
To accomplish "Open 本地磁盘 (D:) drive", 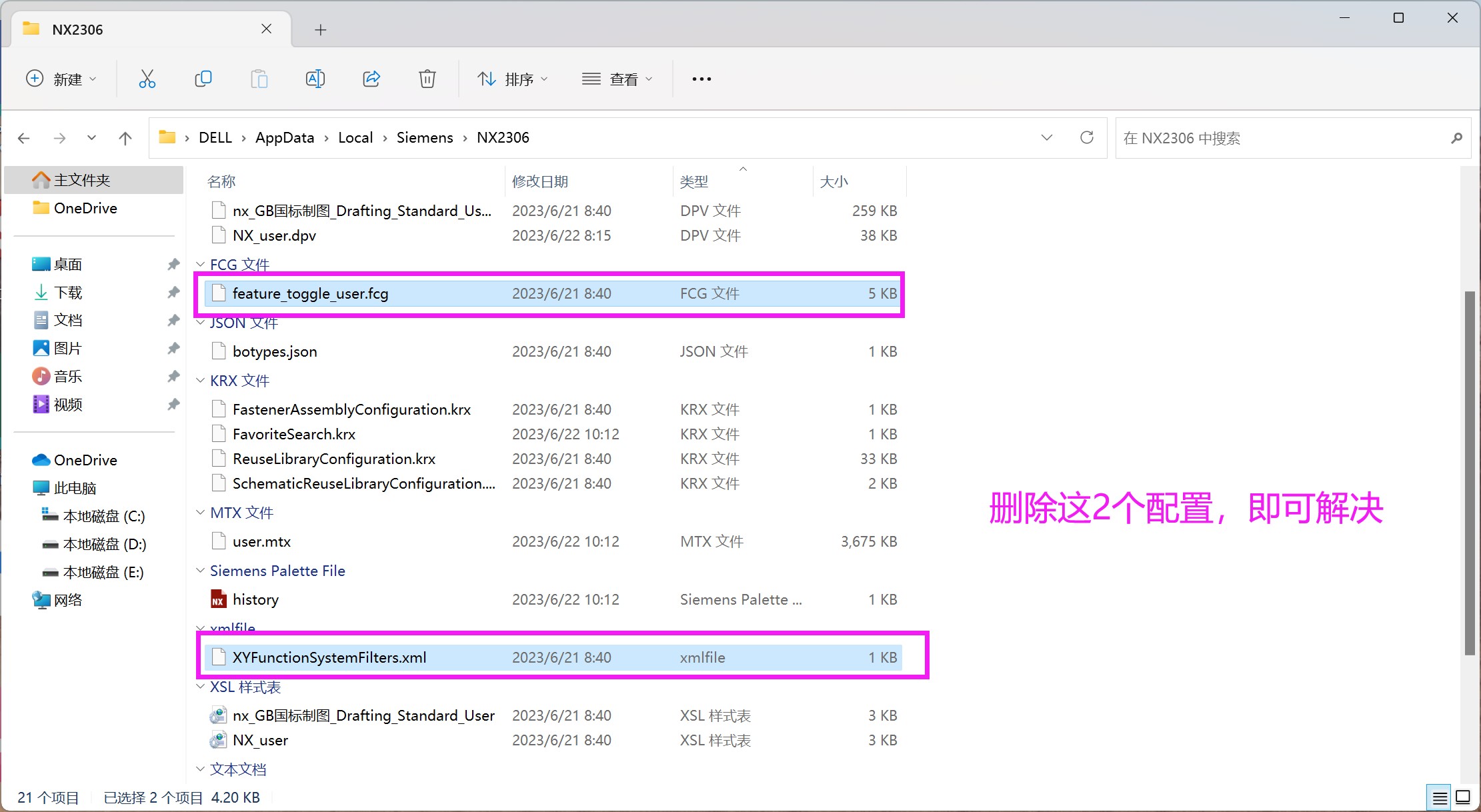I will [x=93, y=544].
